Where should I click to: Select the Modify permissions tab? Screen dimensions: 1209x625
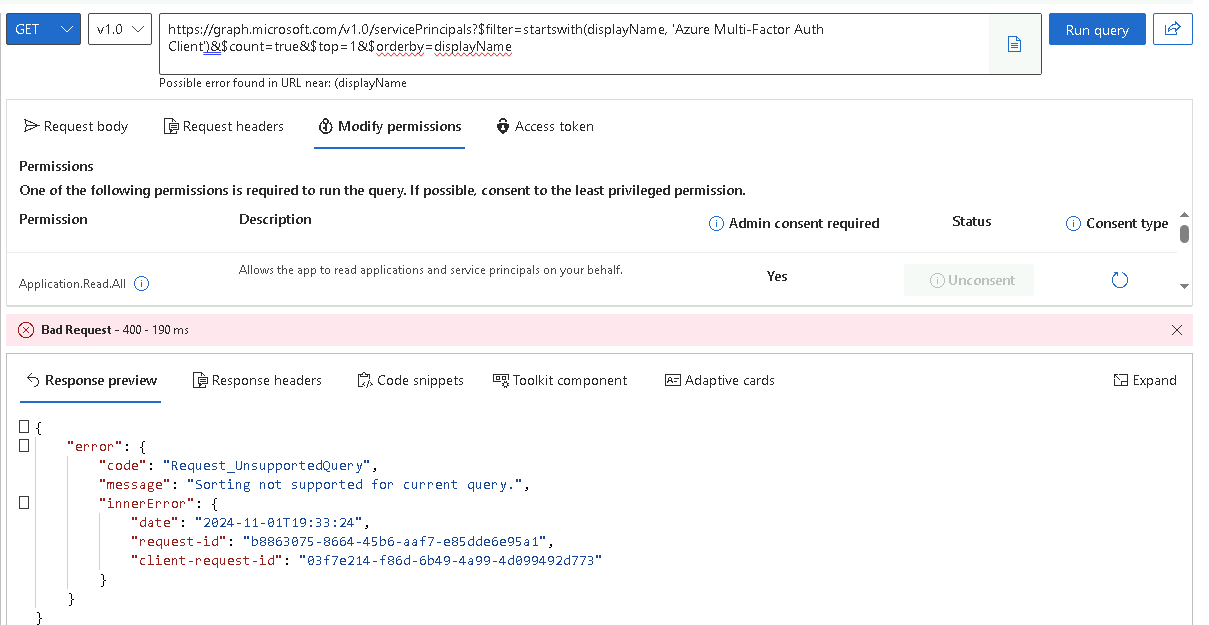coord(390,126)
